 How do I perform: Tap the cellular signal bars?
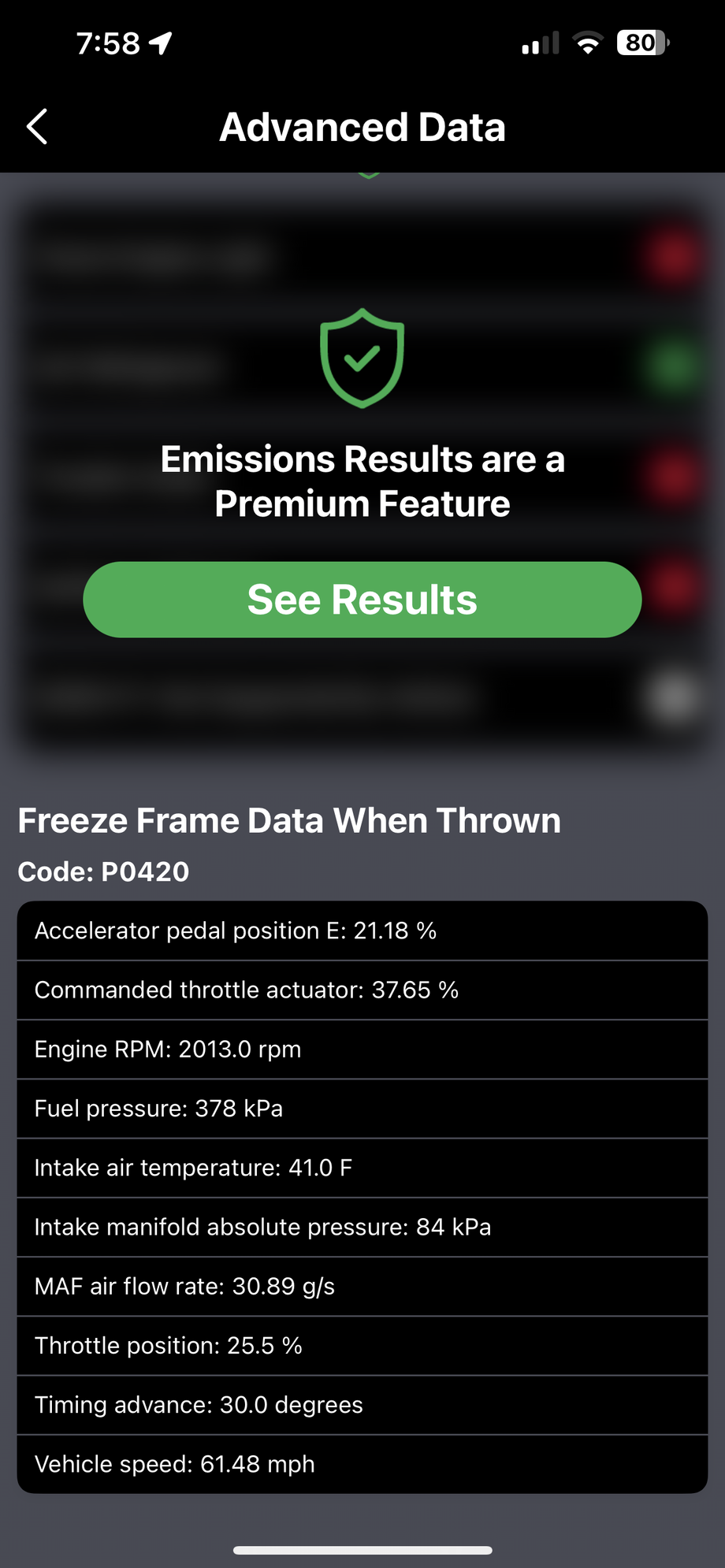(540, 43)
